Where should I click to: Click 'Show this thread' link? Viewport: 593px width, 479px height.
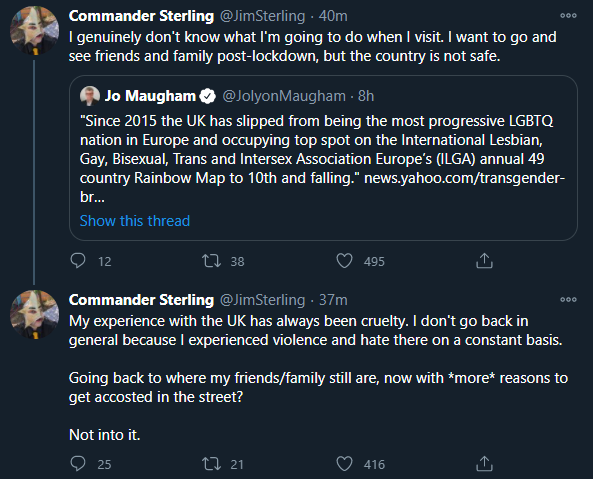(135, 221)
